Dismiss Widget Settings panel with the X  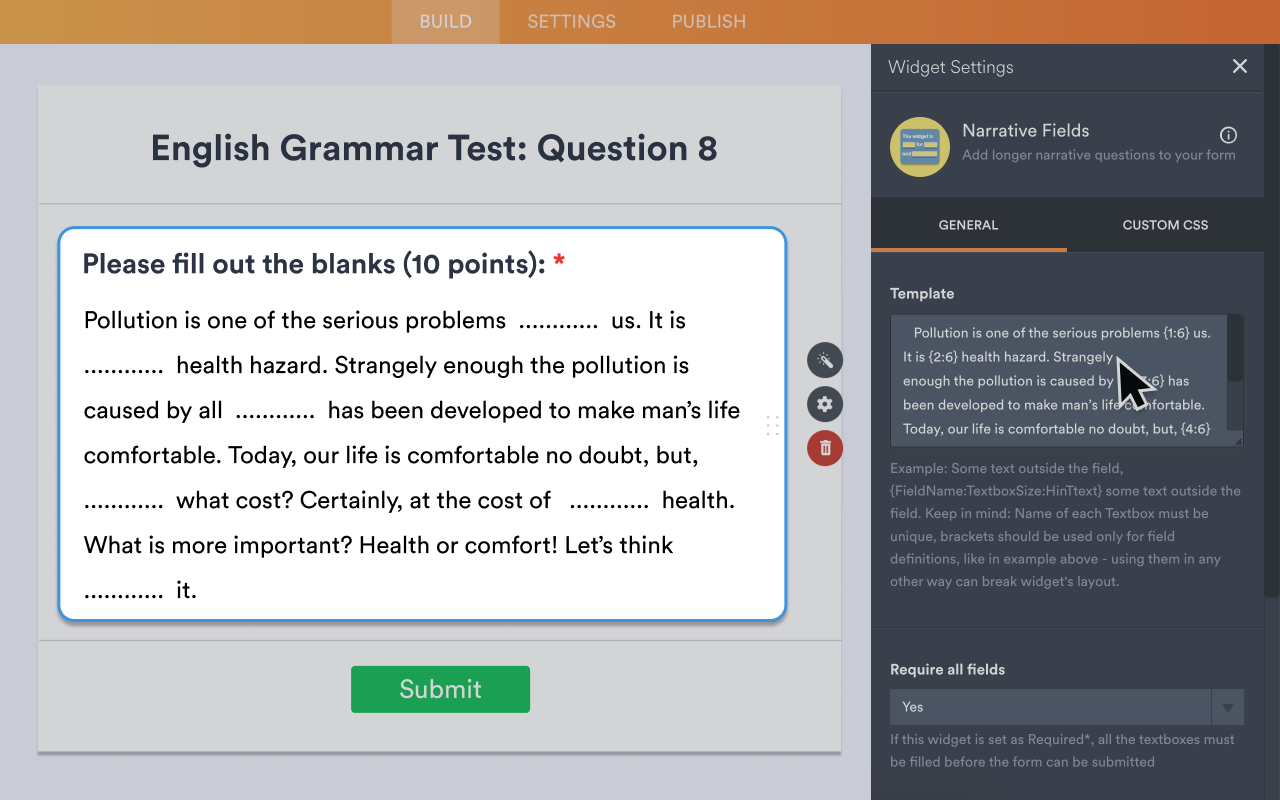[1239, 66]
